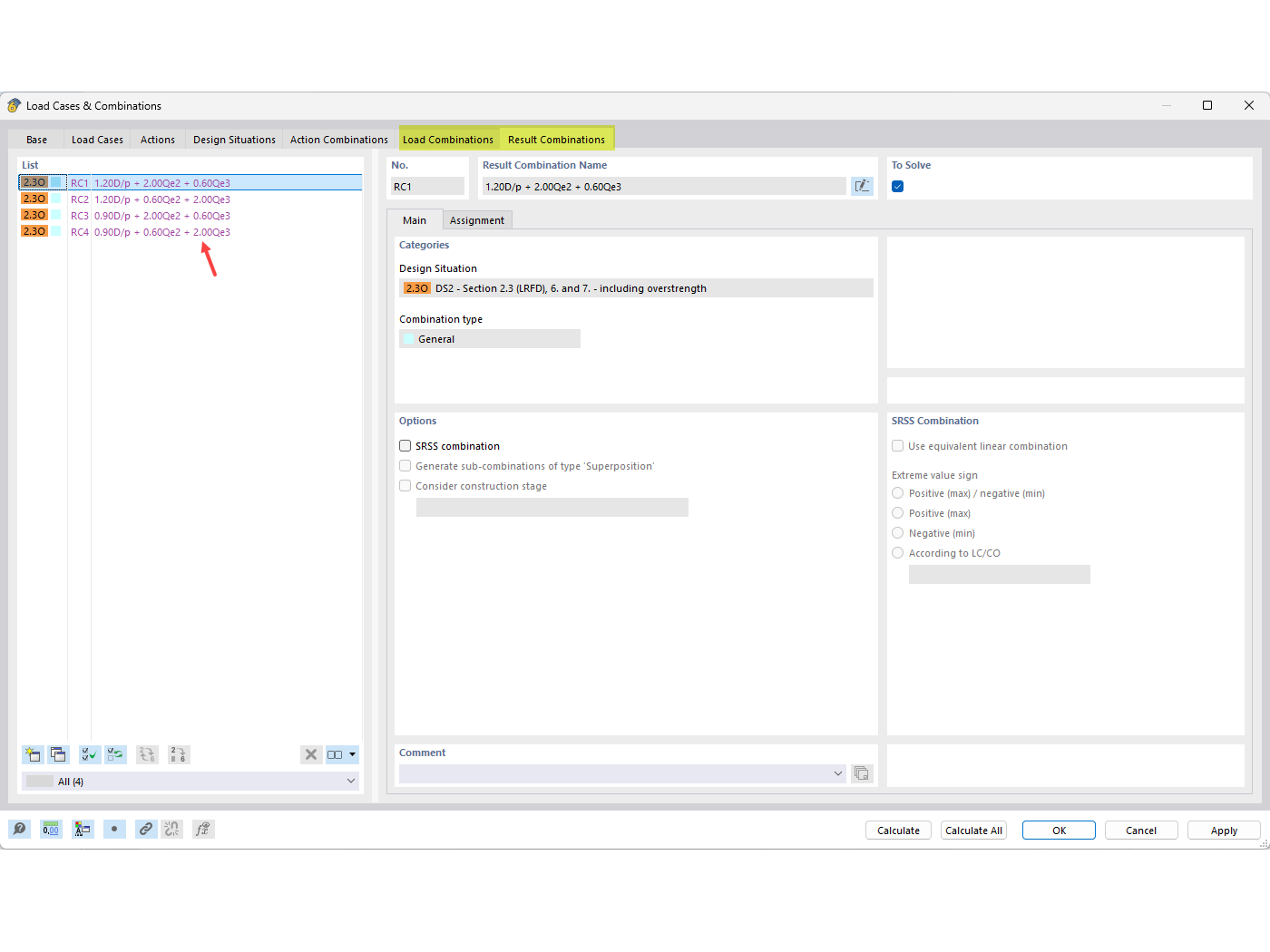This screenshot has width=1270, height=952.
Task: Open the Design Situation DS2 field
Action: pyautogui.click(x=636, y=288)
